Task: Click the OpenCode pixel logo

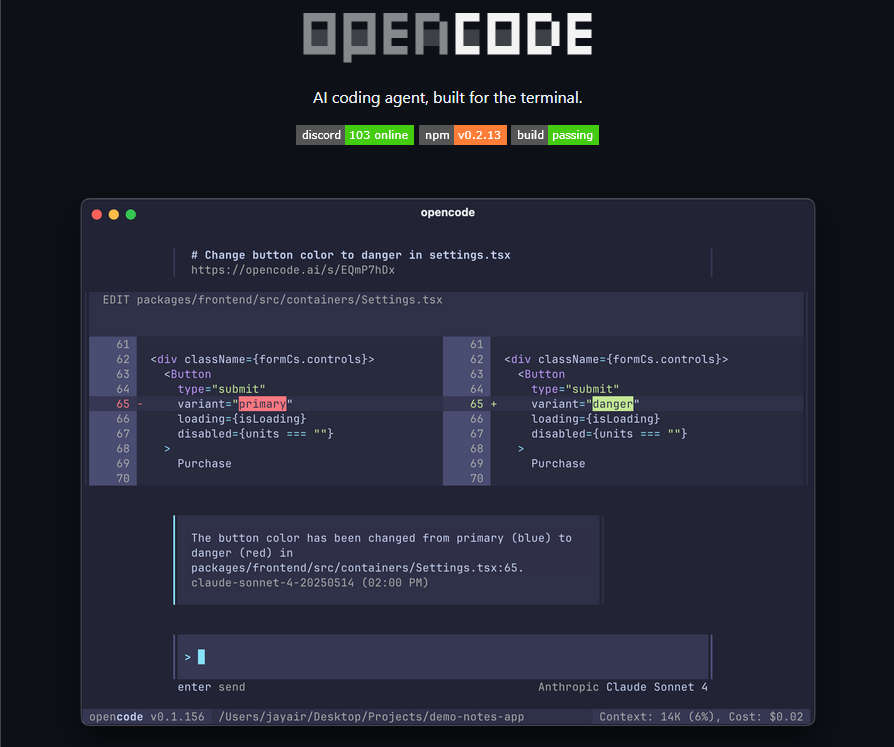Action: [x=448, y=36]
